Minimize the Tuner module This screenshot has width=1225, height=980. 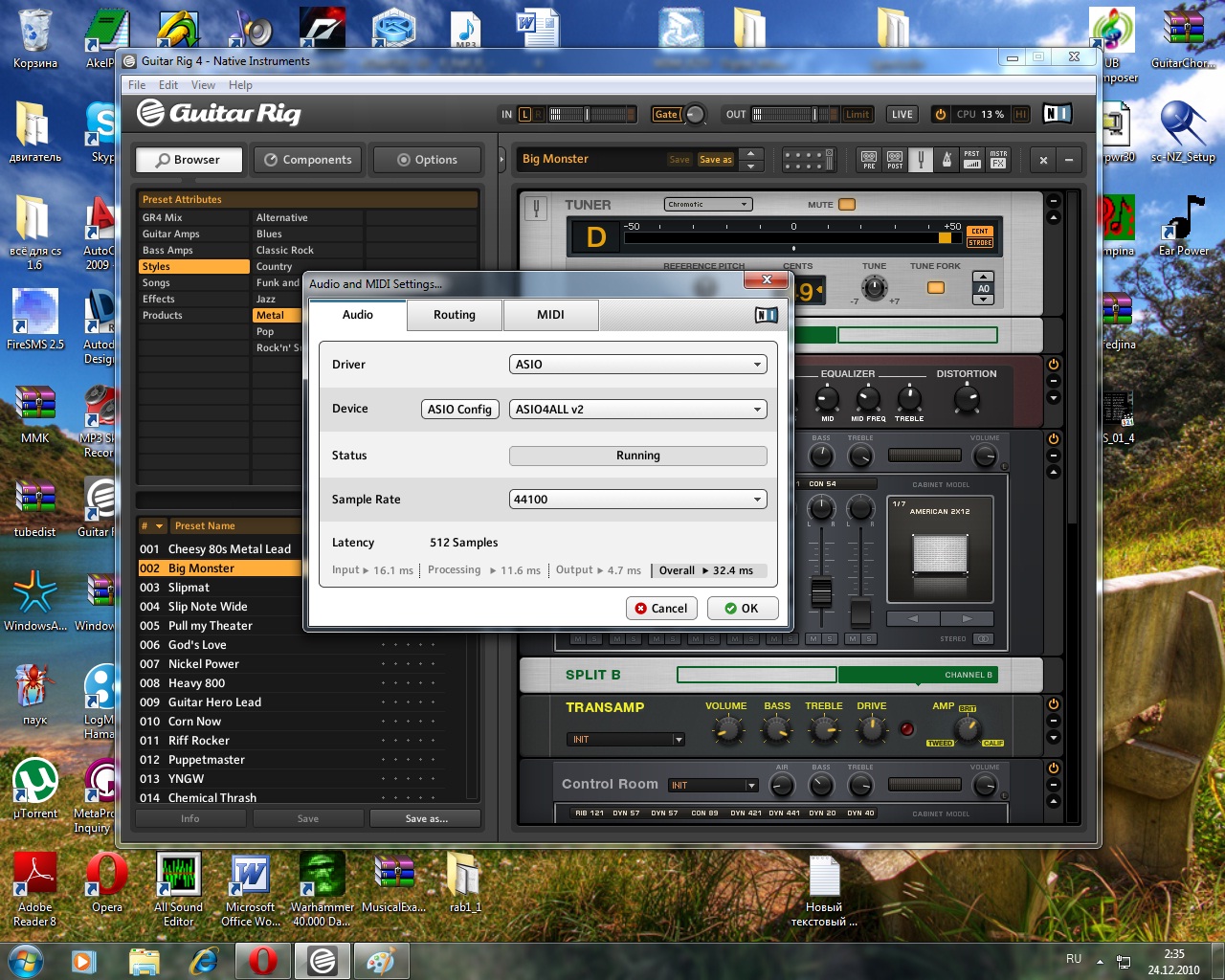click(x=1054, y=202)
